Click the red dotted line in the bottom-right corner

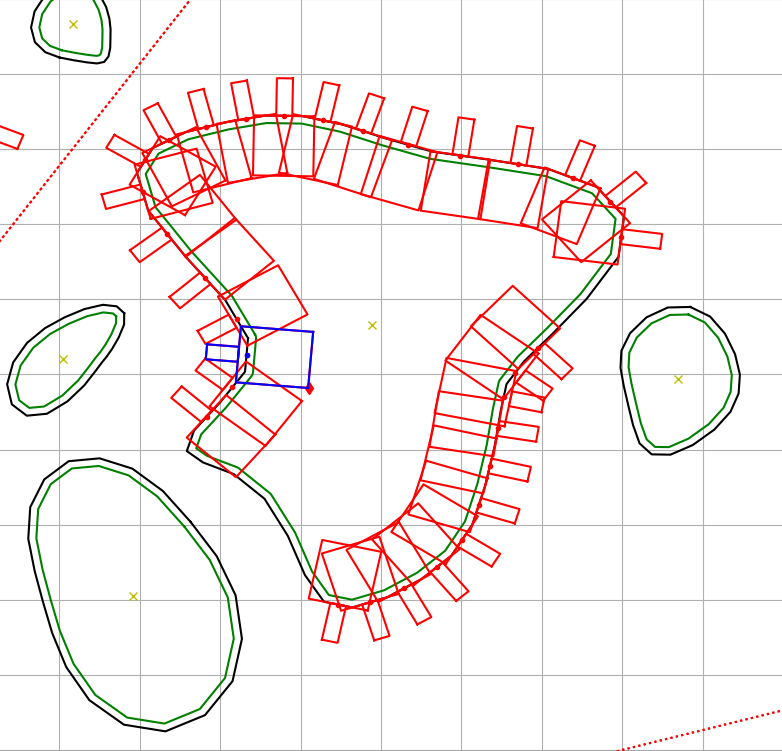pyautogui.click(x=699, y=731)
